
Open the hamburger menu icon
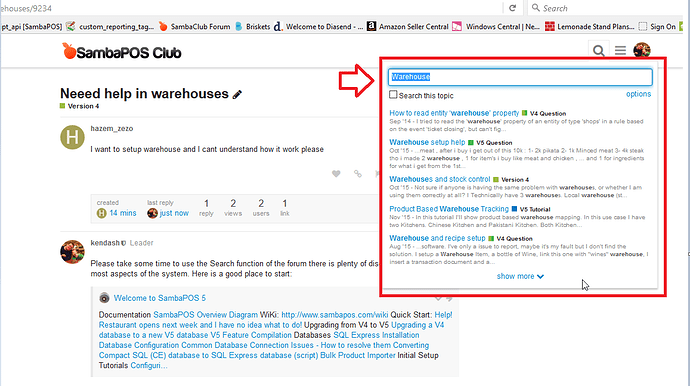(x=620, y=51)
